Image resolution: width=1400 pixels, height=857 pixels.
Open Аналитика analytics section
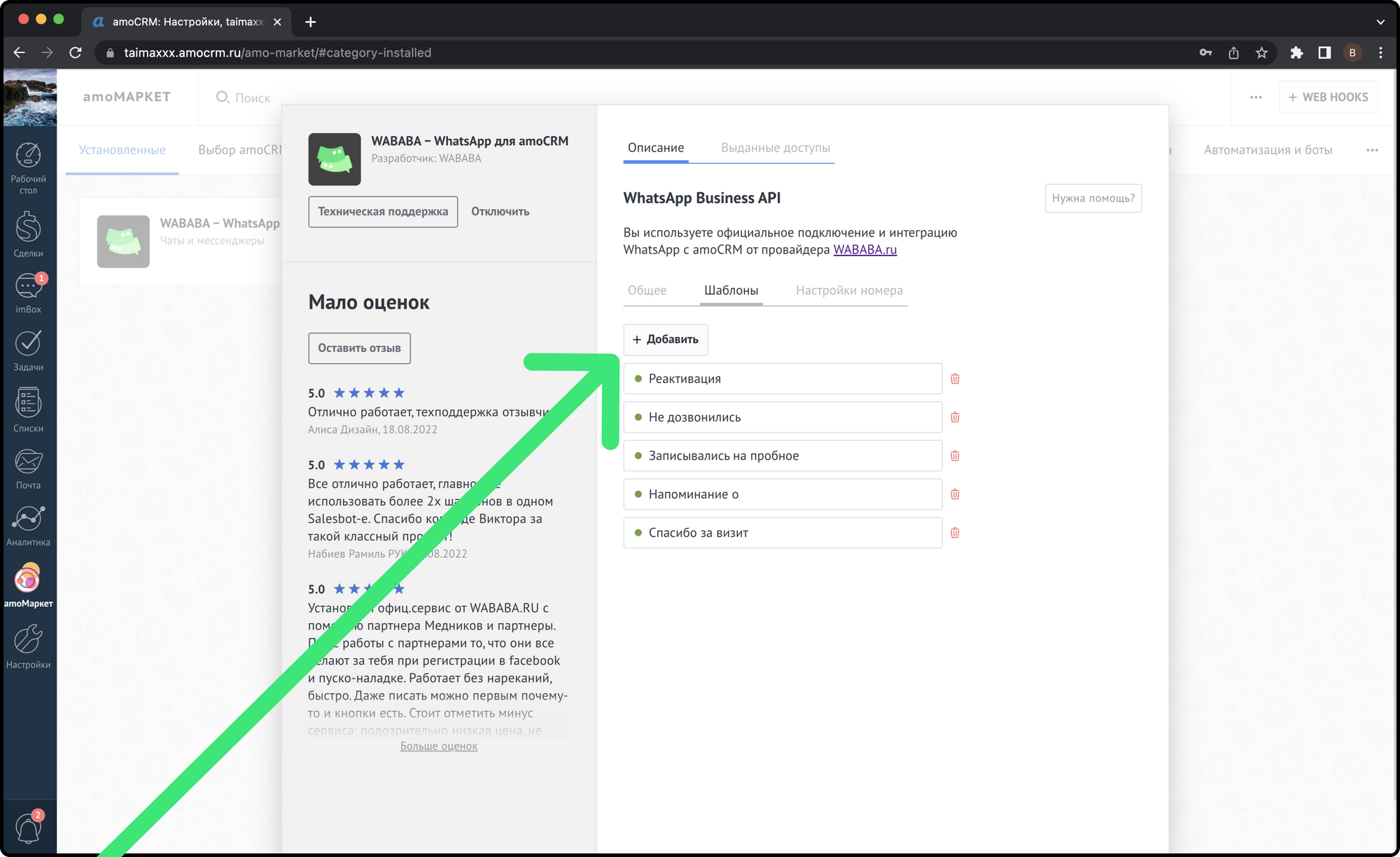pos(28,527)
